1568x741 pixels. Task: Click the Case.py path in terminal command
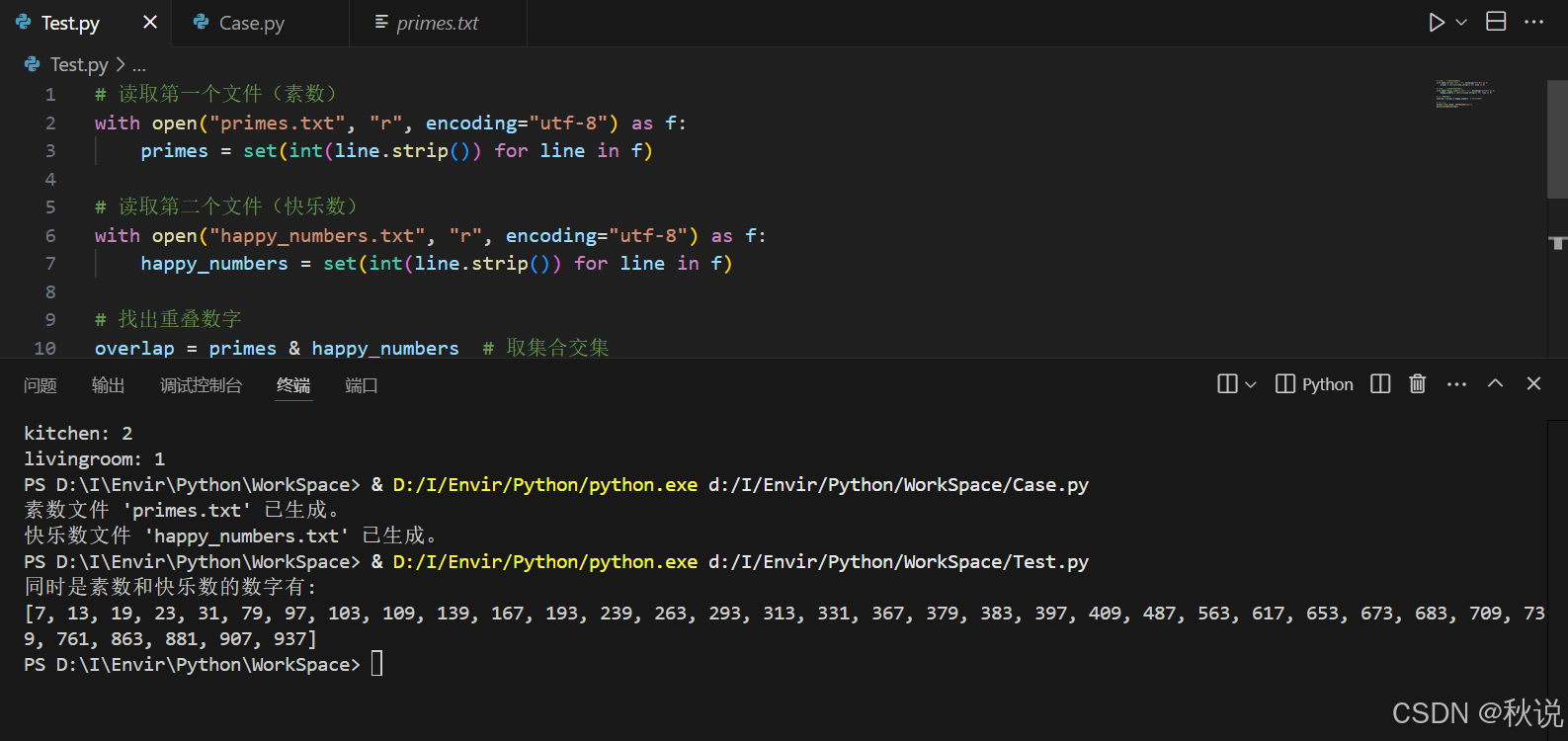pos(898,485)
